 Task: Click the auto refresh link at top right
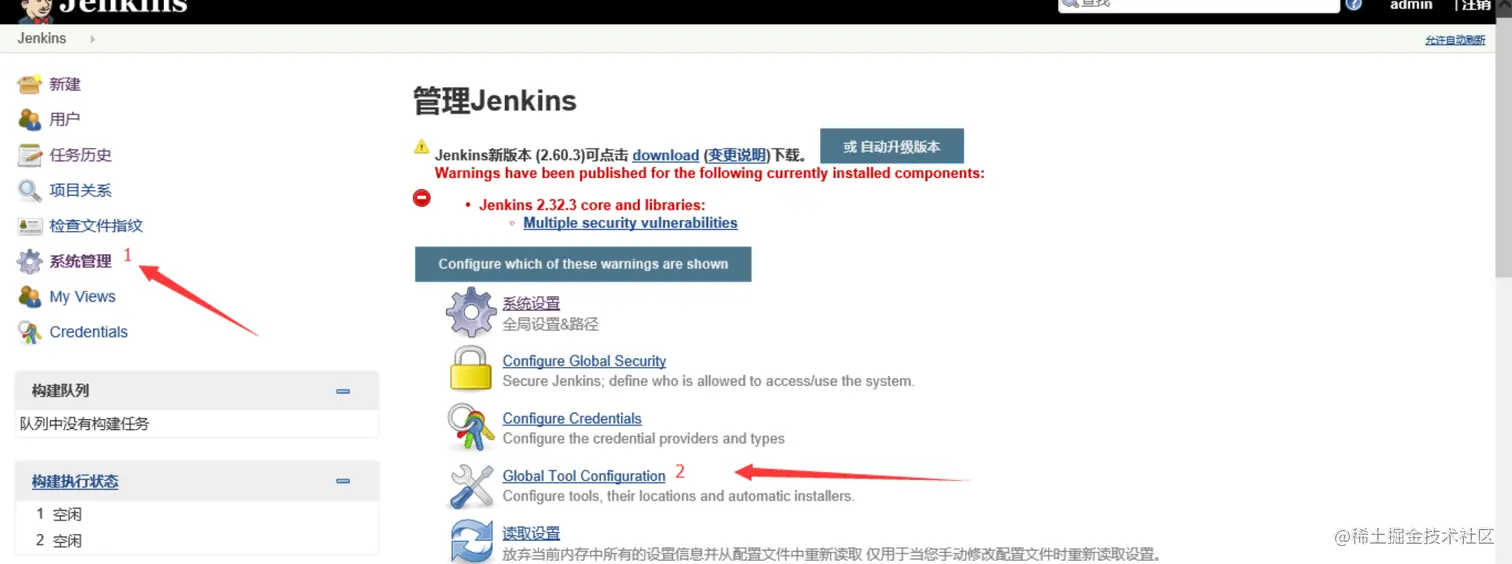click(1455, 40)
